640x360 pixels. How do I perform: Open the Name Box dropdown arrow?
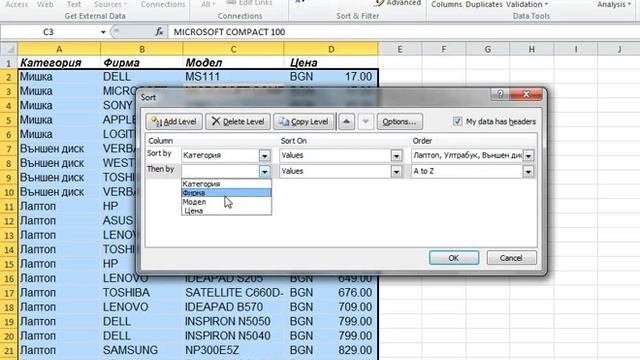point(103,32)
